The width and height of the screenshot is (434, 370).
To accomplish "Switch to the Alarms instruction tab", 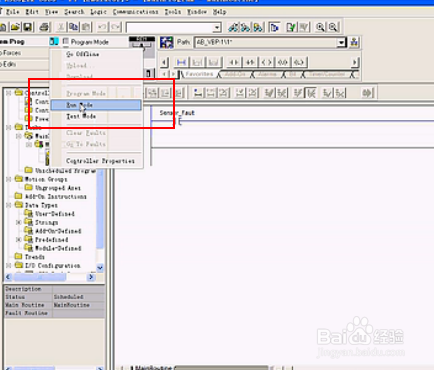I will click(x=267, y=74).
